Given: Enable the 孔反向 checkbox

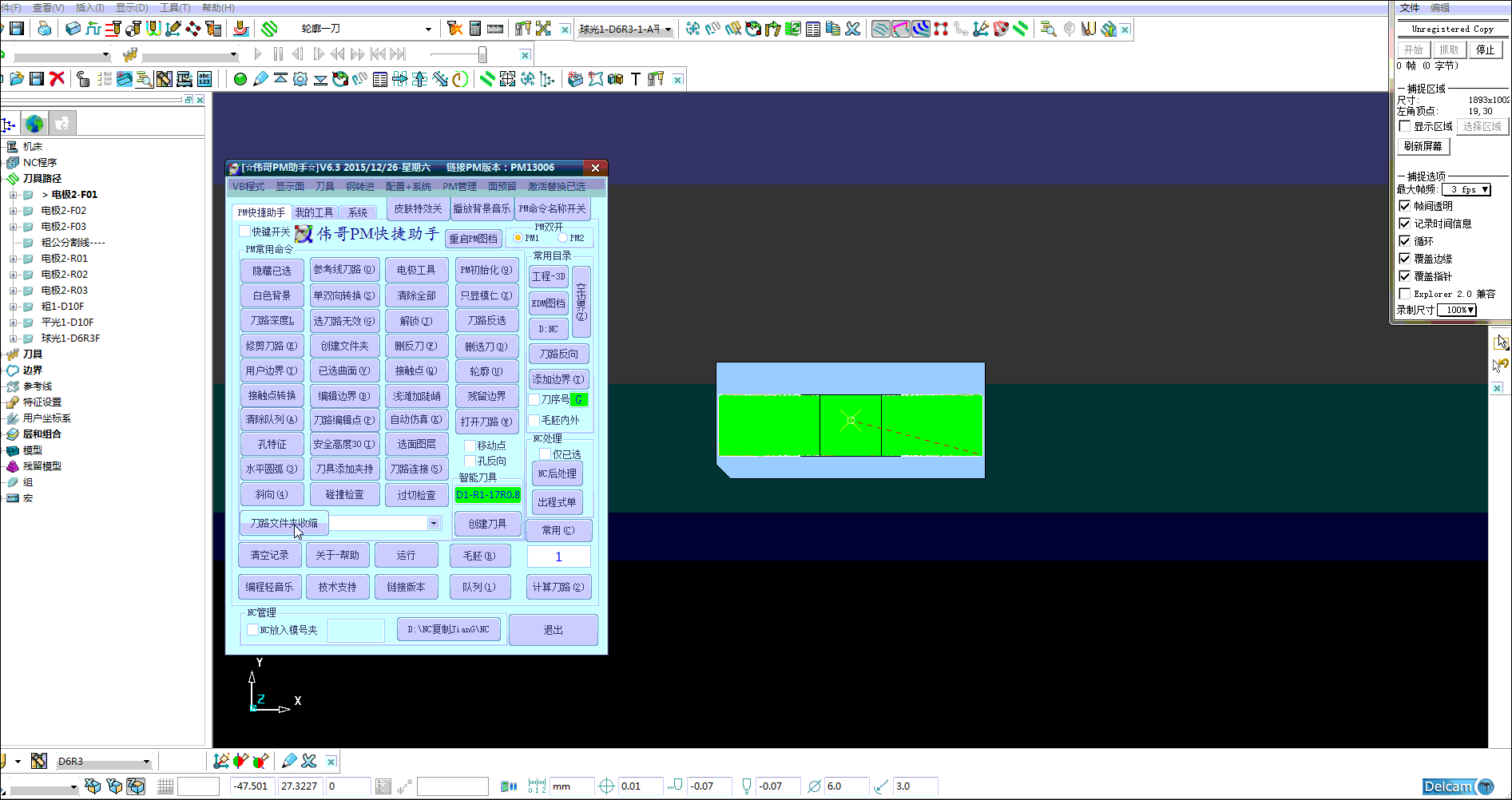Looking at the screenshot, I should tap(470, 461).
